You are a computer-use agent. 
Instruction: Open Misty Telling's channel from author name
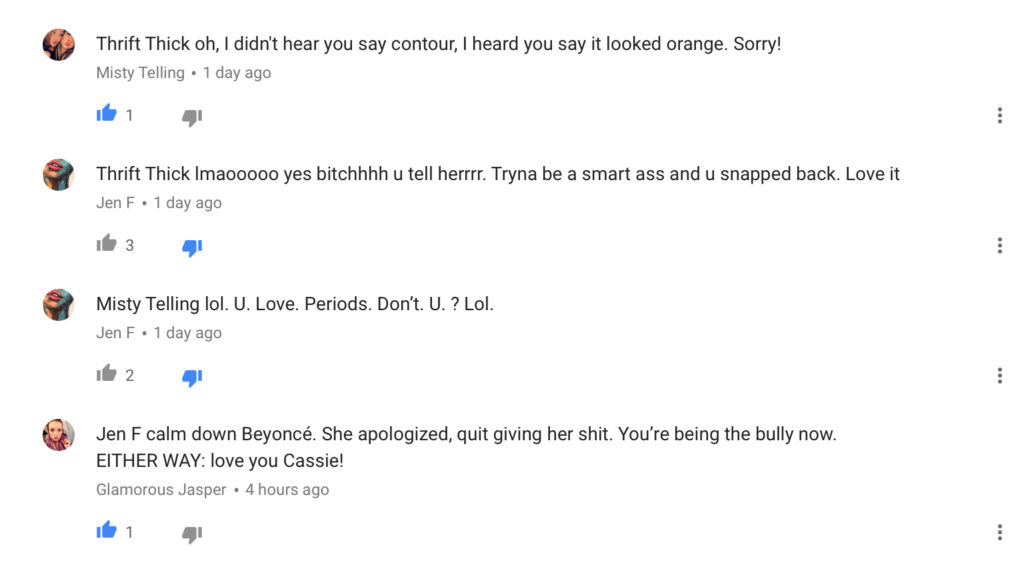pos(140,73)
